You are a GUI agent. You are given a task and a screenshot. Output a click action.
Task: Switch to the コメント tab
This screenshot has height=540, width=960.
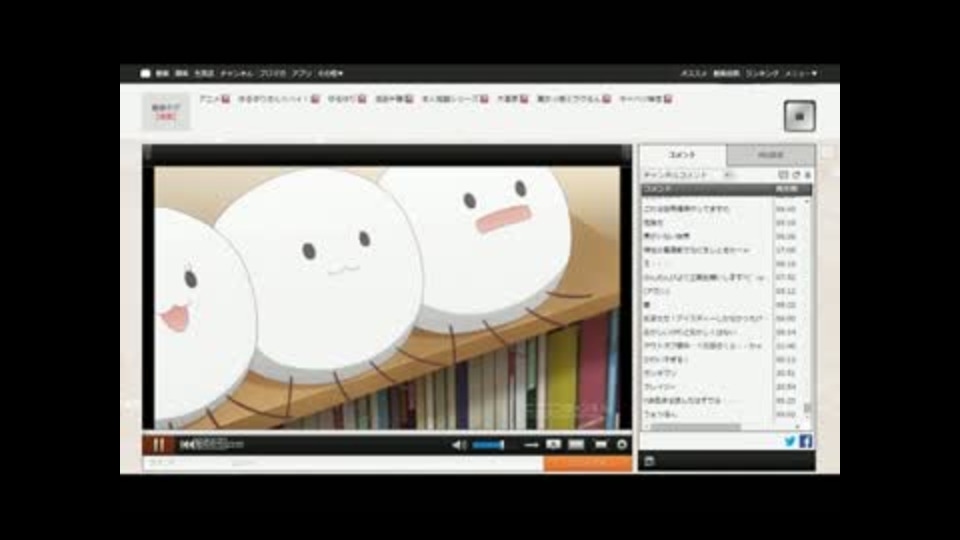683,155
